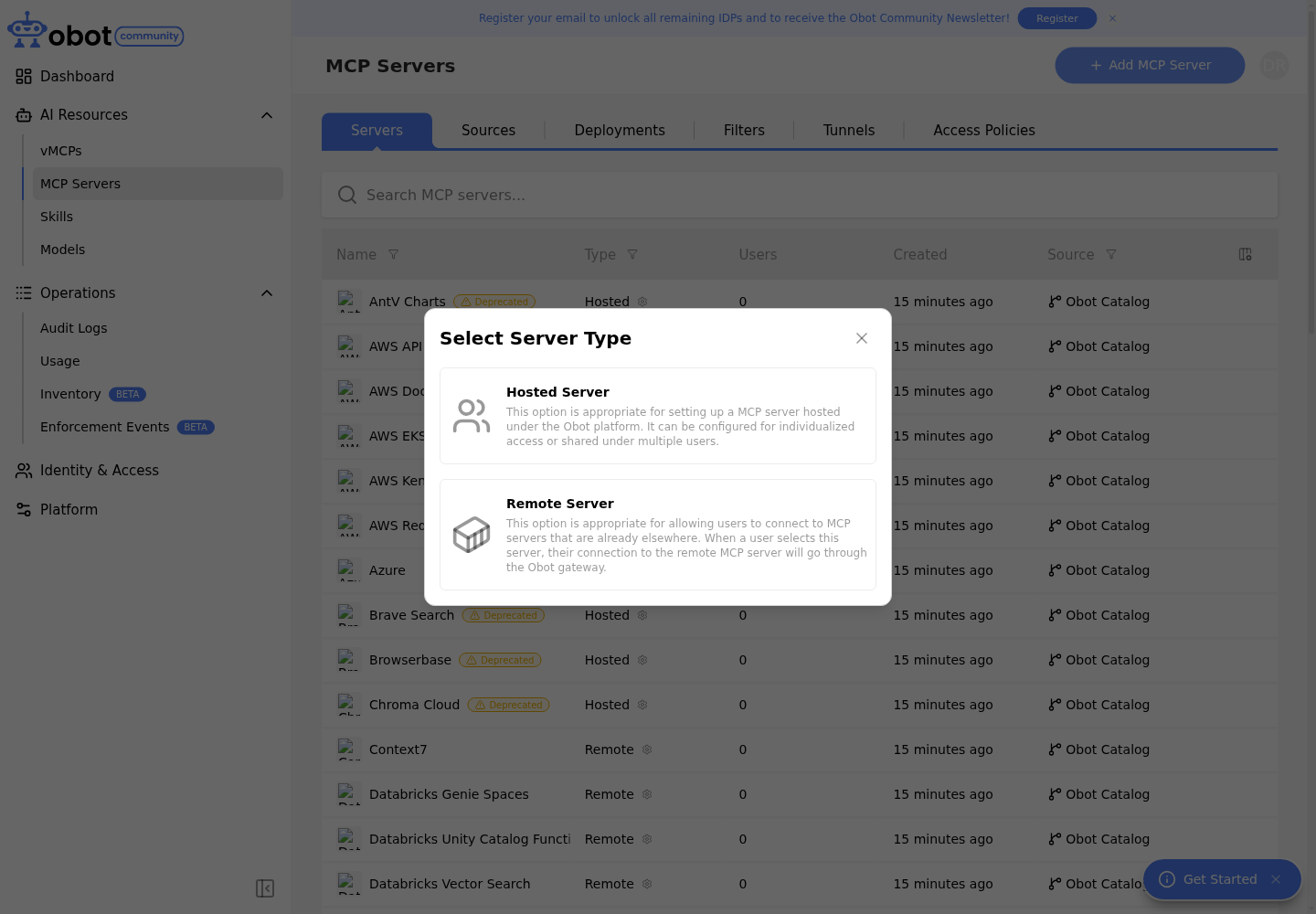Open Platform section in sidebar
The height and width of the screenshot is (914, 1316).
pyautogui.click(x=69, y=510)
